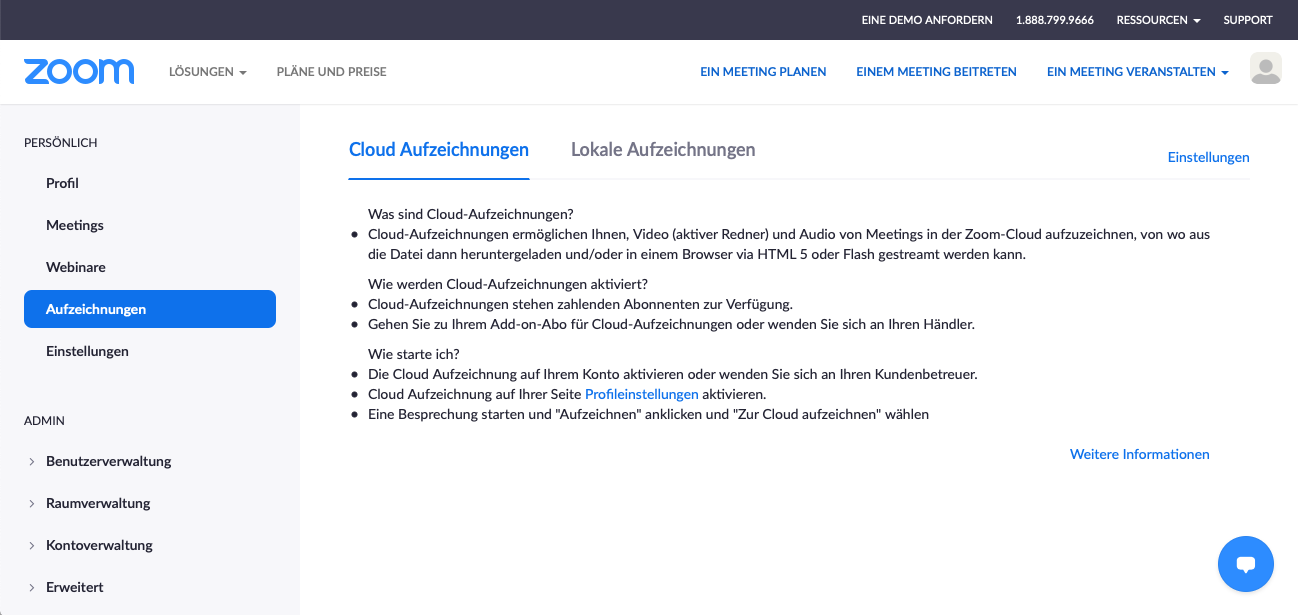
Task: Click the Einstellungen link above the recordings
Action: [1208, 157]
